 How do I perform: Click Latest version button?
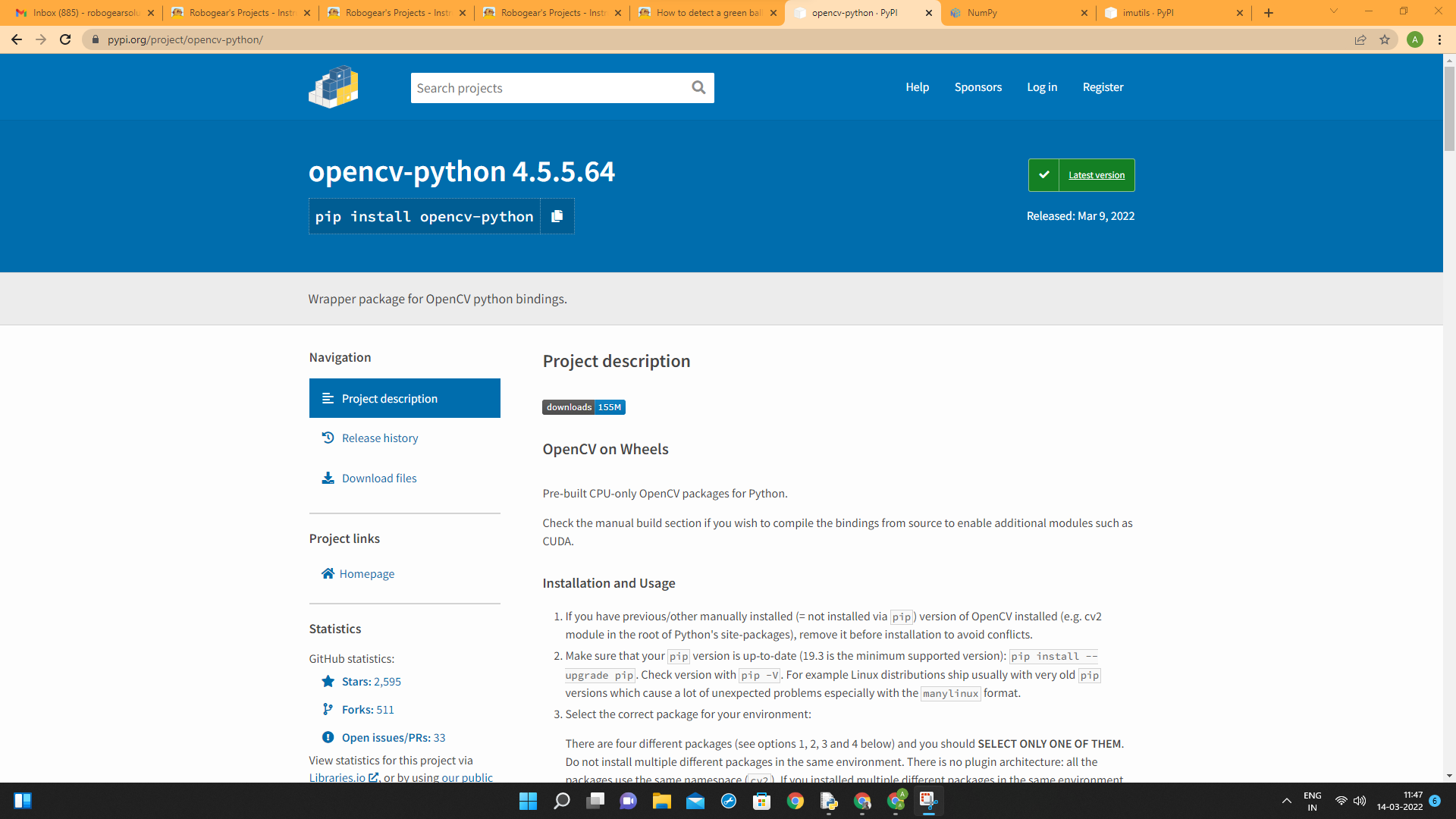pyautogui.click(x=1081, y=175)
